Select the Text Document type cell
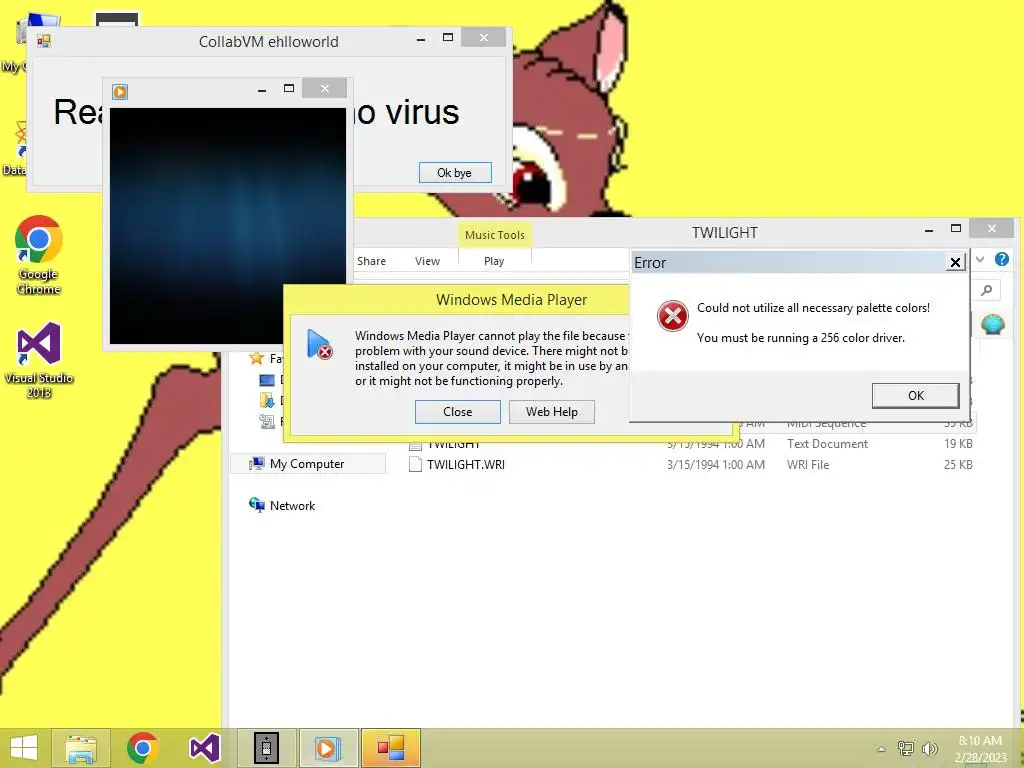This screenshot has width=1024, height=768. point(827,444)
